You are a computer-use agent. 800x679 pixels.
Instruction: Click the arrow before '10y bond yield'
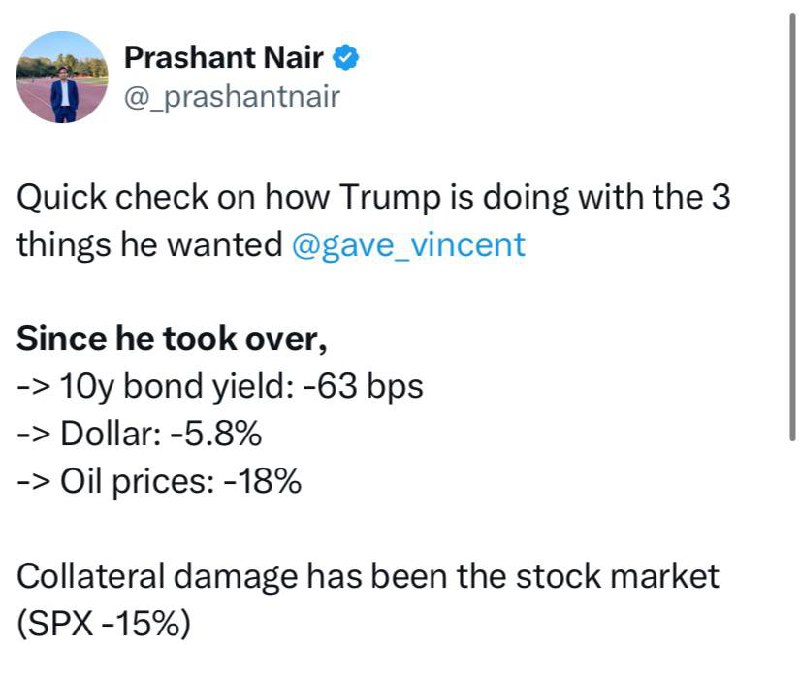pos(34,387)
